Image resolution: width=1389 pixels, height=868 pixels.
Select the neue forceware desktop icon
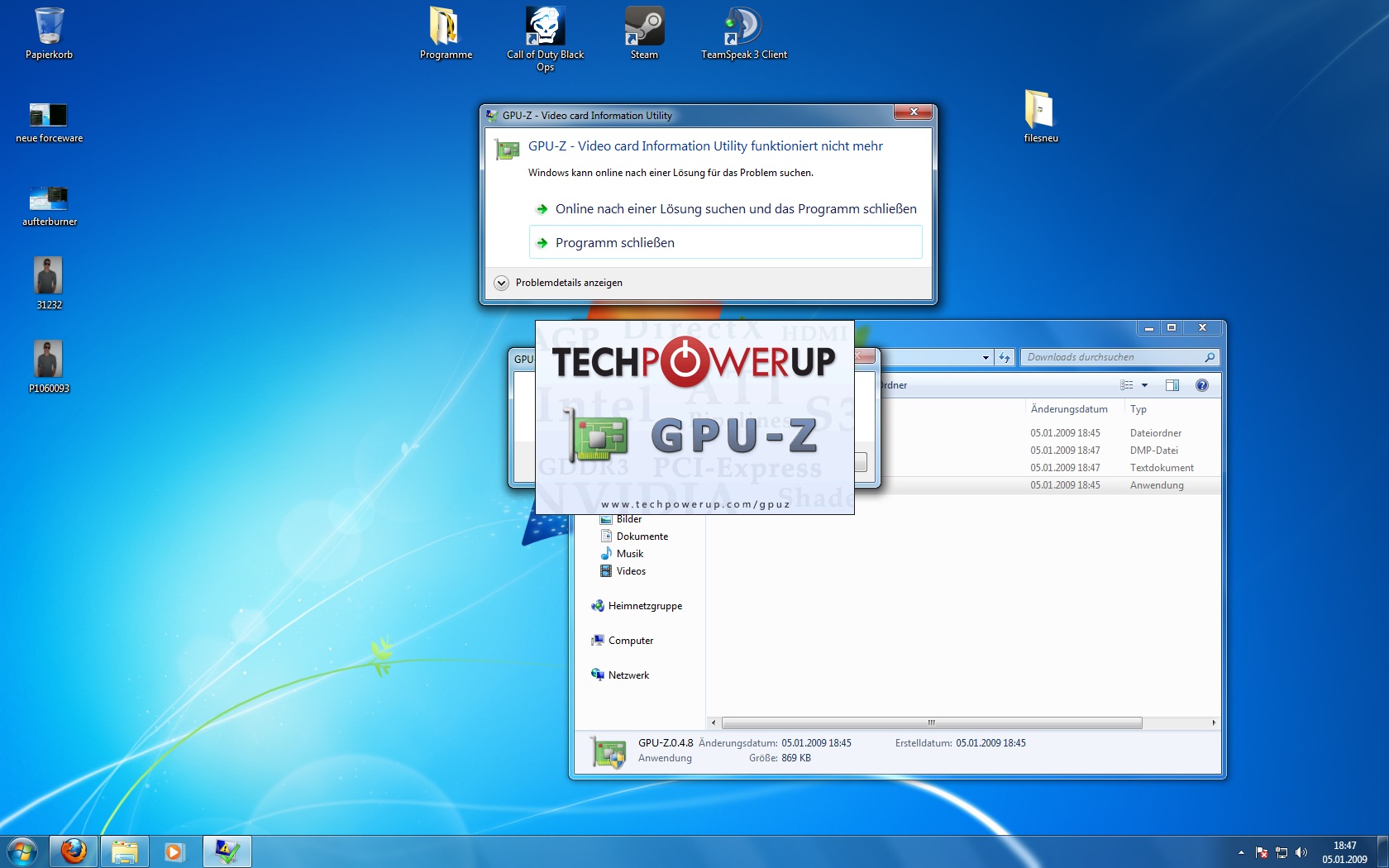coord(49,122)
